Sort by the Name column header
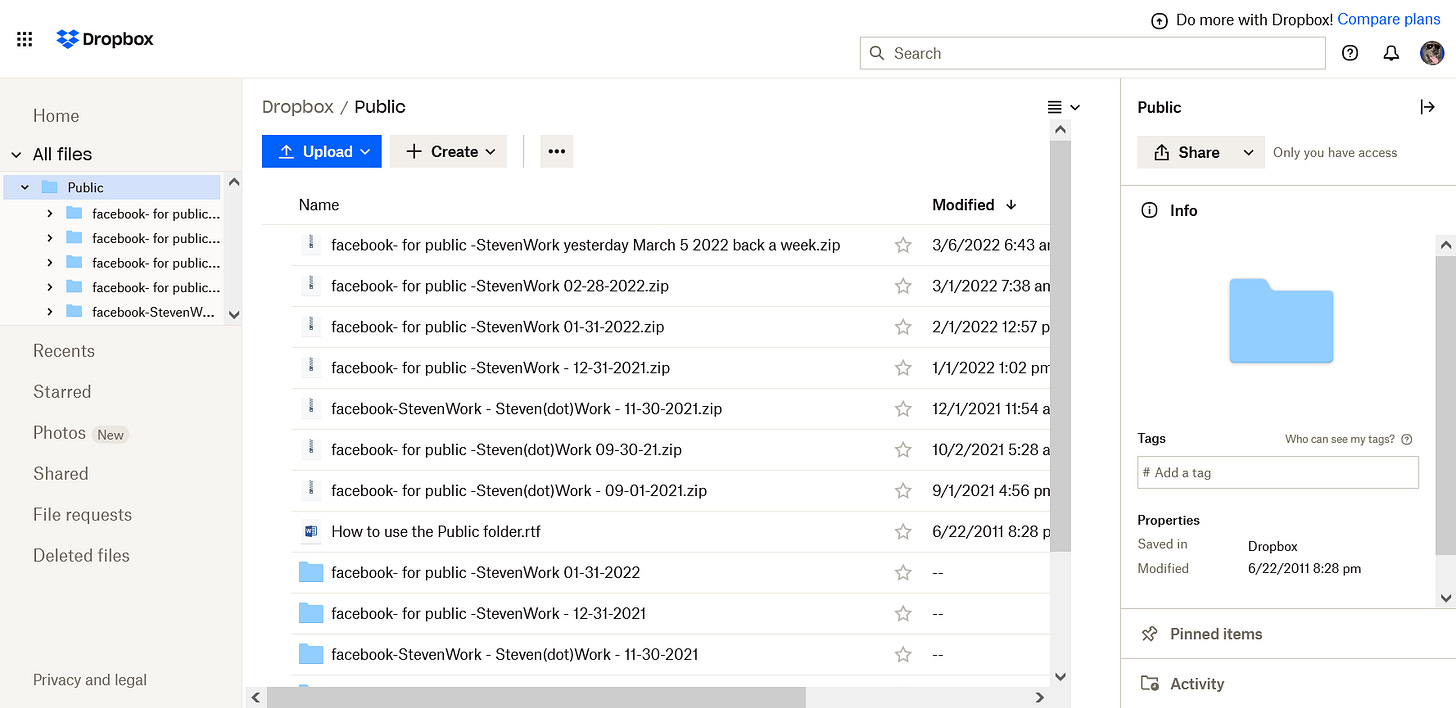 pos(319,204)
